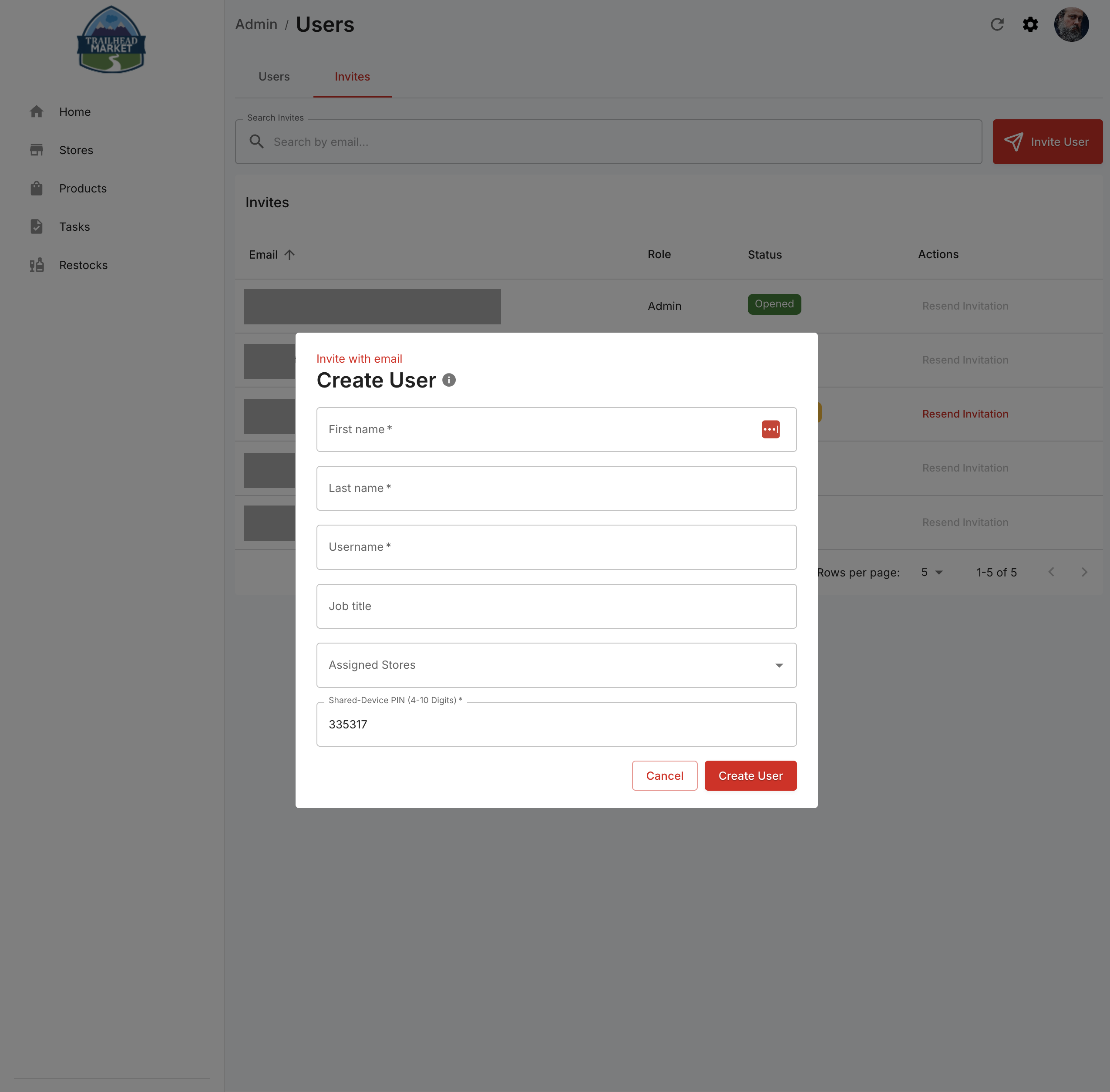Expand the Assigned Stores dropdown
1110x1092 pixels.
tap(556, 665)
